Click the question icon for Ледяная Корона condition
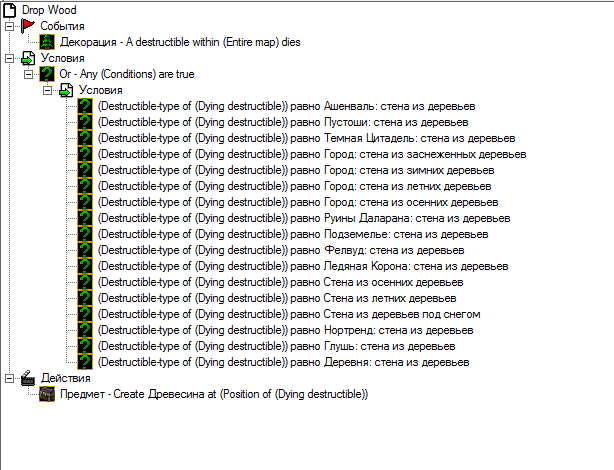The height and width of the screenshot is (470, 614). point(85,266)
